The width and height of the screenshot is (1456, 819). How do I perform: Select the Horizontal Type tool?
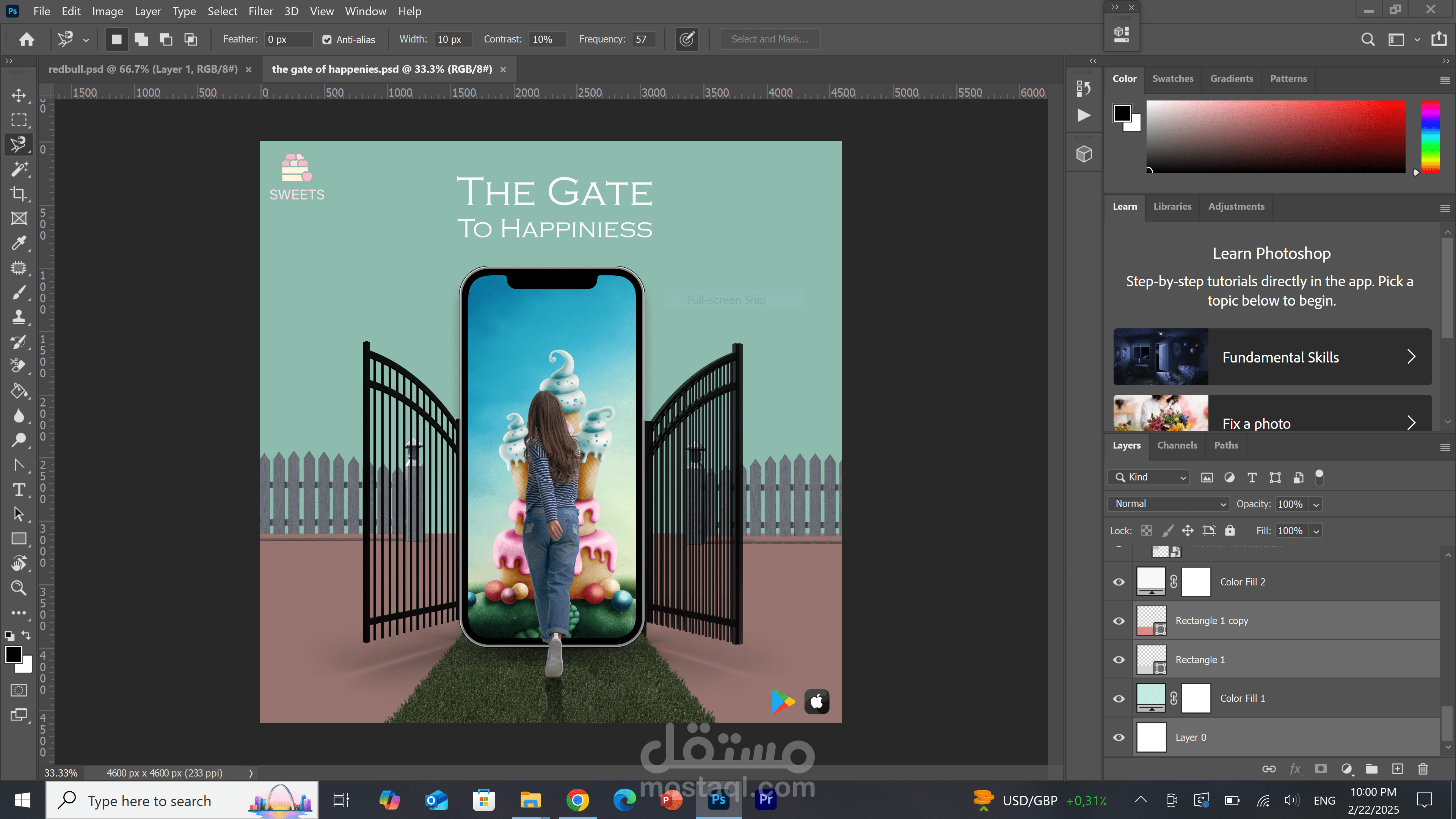tap(19, 490)
